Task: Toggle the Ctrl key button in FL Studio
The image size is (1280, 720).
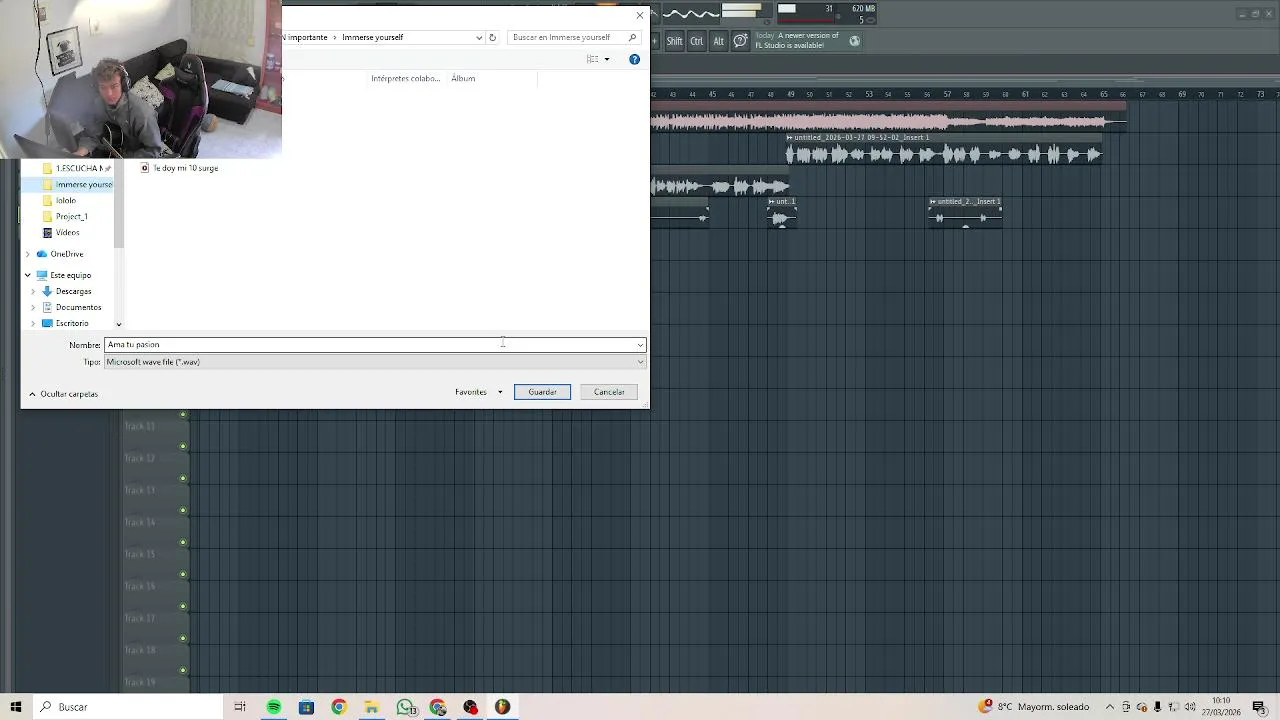Action: pos(697,41)
